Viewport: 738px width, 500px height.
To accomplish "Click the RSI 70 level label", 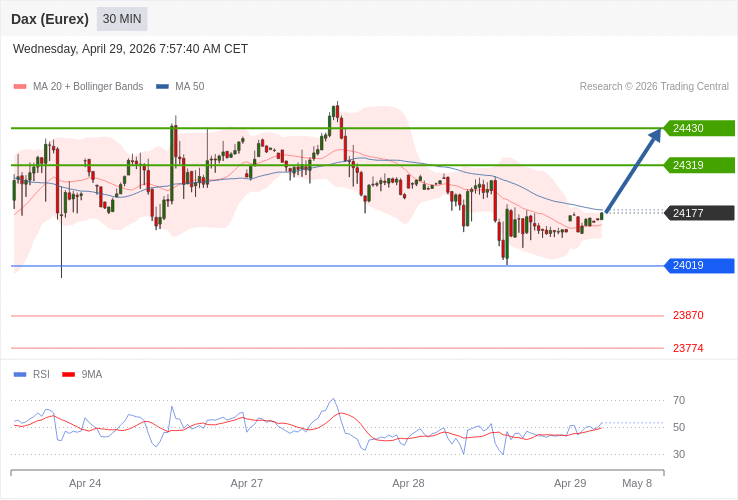I will [679, 400].
